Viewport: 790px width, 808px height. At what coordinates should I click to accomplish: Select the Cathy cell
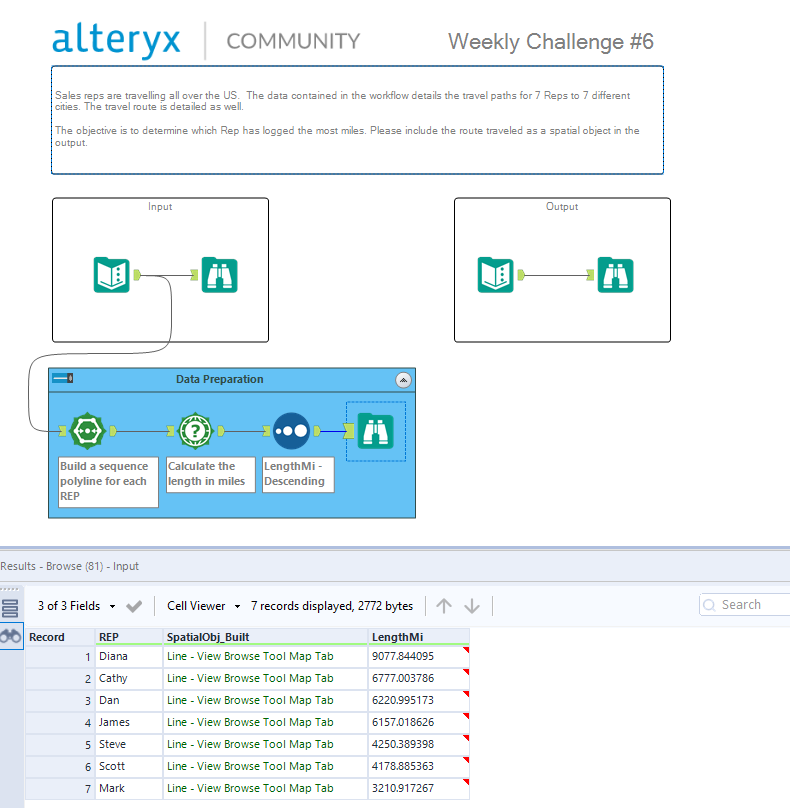(129, 679)
